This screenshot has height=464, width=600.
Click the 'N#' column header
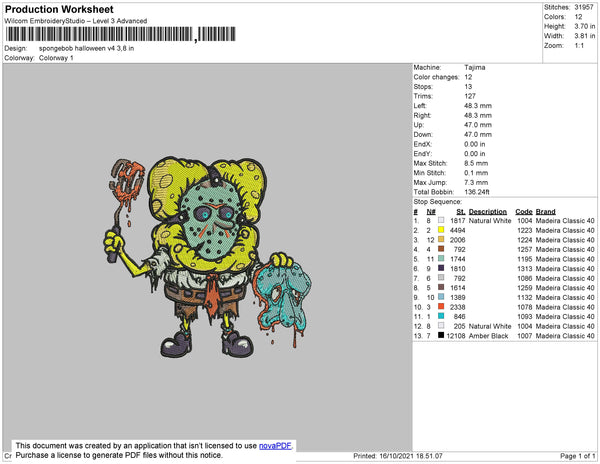coord(431,212)
